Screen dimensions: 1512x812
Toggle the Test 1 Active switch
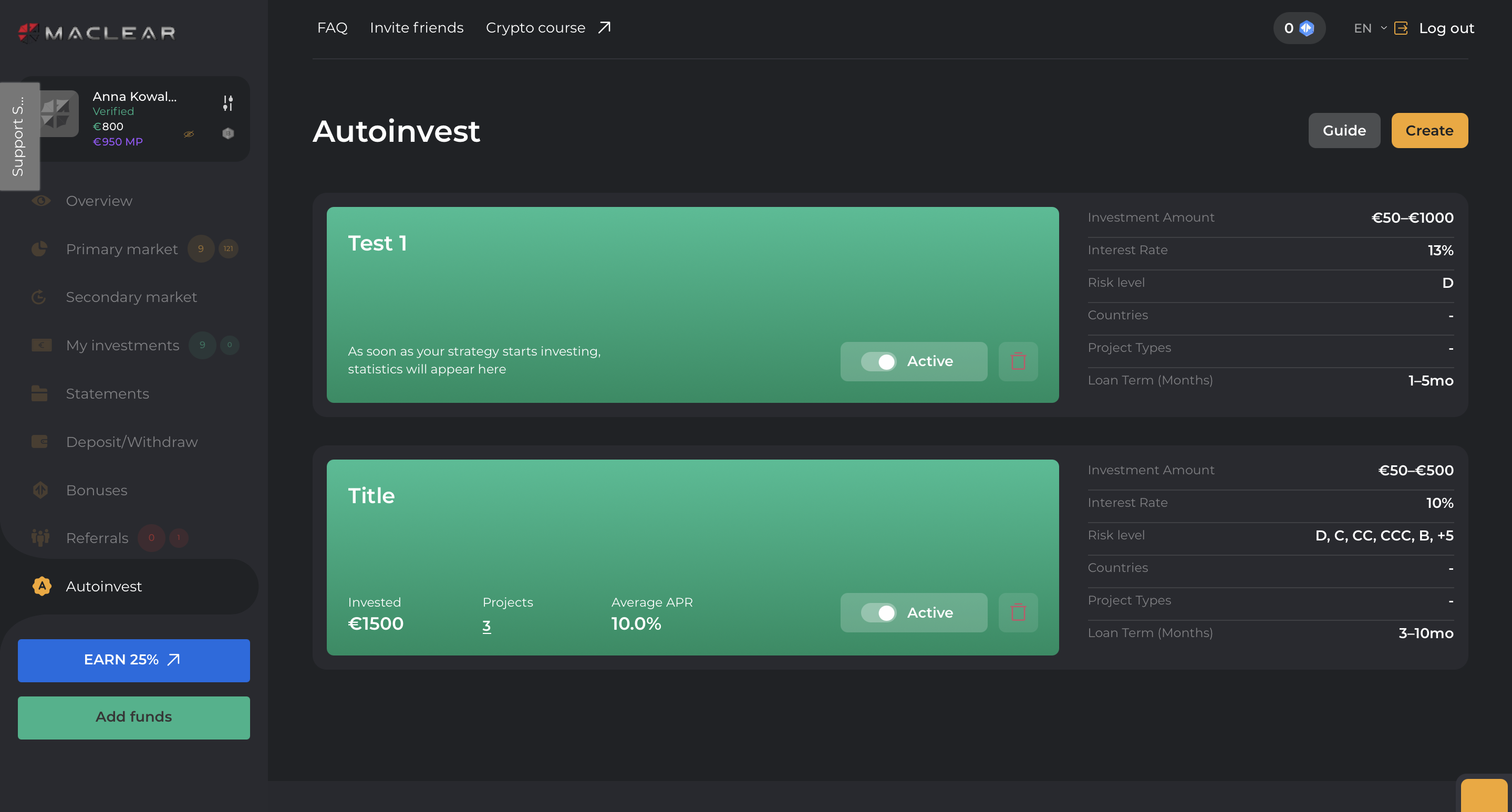878,361
